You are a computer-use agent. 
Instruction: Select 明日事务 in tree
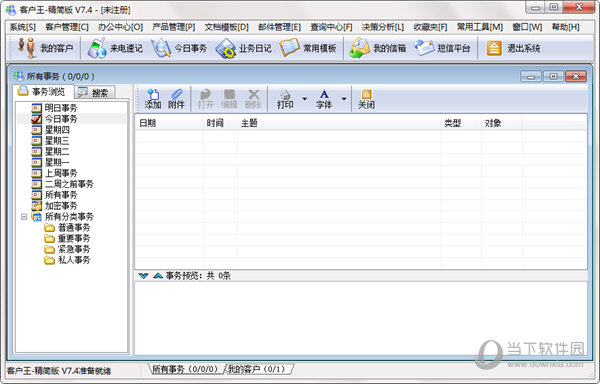pyautogui.click(x=60, y=108)
